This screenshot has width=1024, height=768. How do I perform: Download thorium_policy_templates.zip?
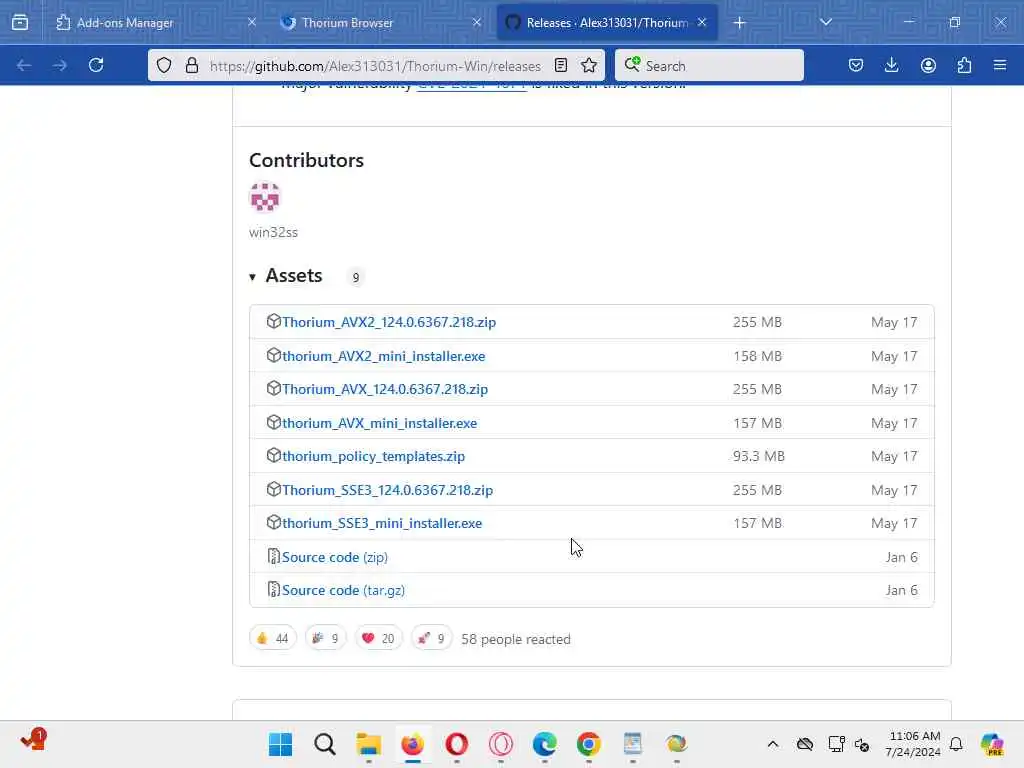pos(373,456)
